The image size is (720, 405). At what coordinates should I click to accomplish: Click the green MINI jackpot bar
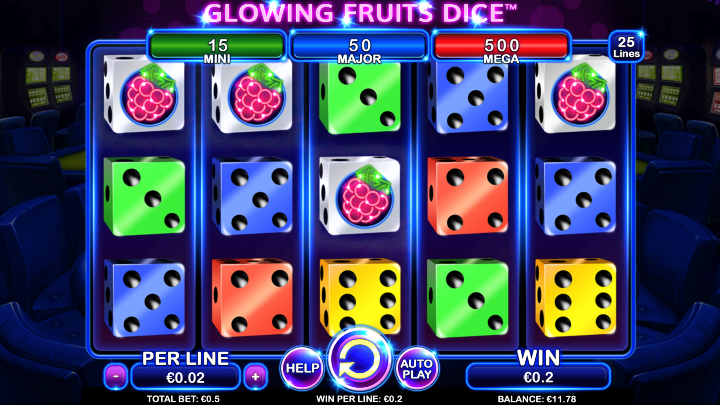(217, 46)
